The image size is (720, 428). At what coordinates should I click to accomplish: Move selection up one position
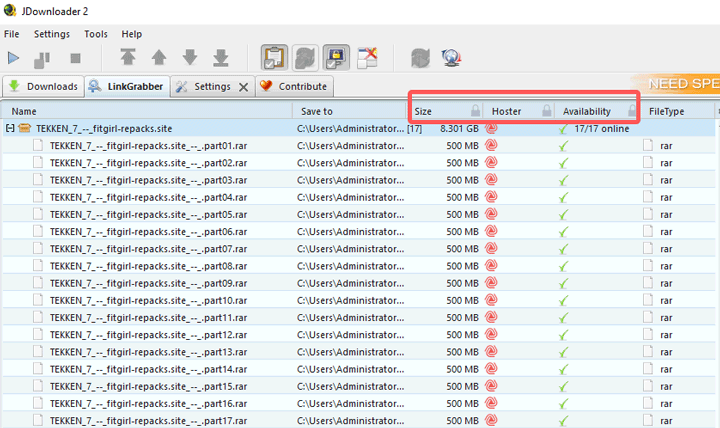[159, 57]
